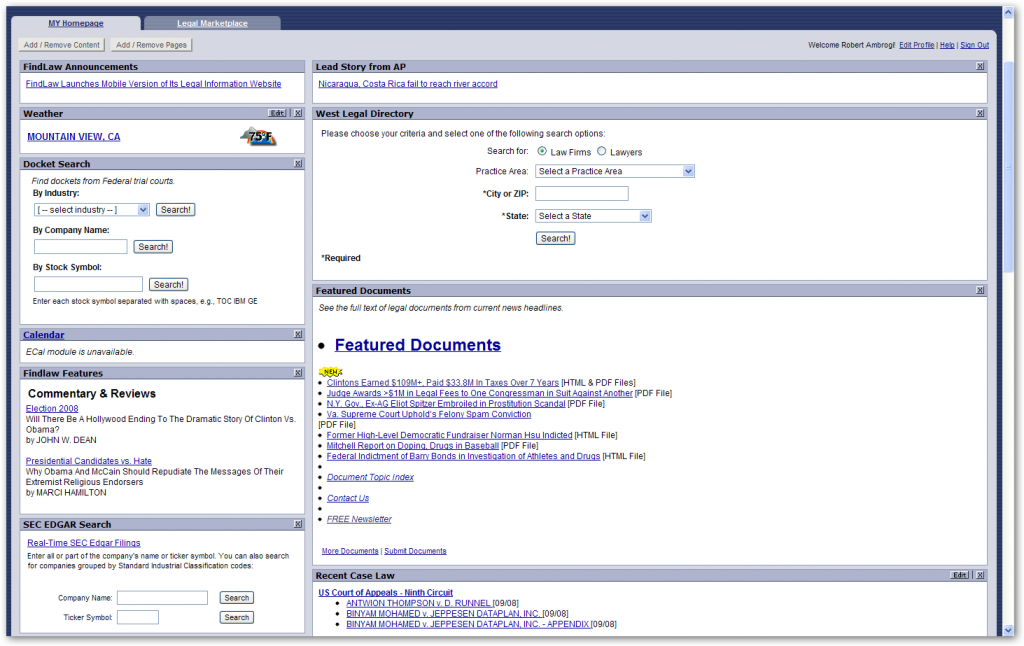The height and width of the screenshot is (646, 1024).
Task: Select the MY Homepage tab
Action: click(76, 23)
